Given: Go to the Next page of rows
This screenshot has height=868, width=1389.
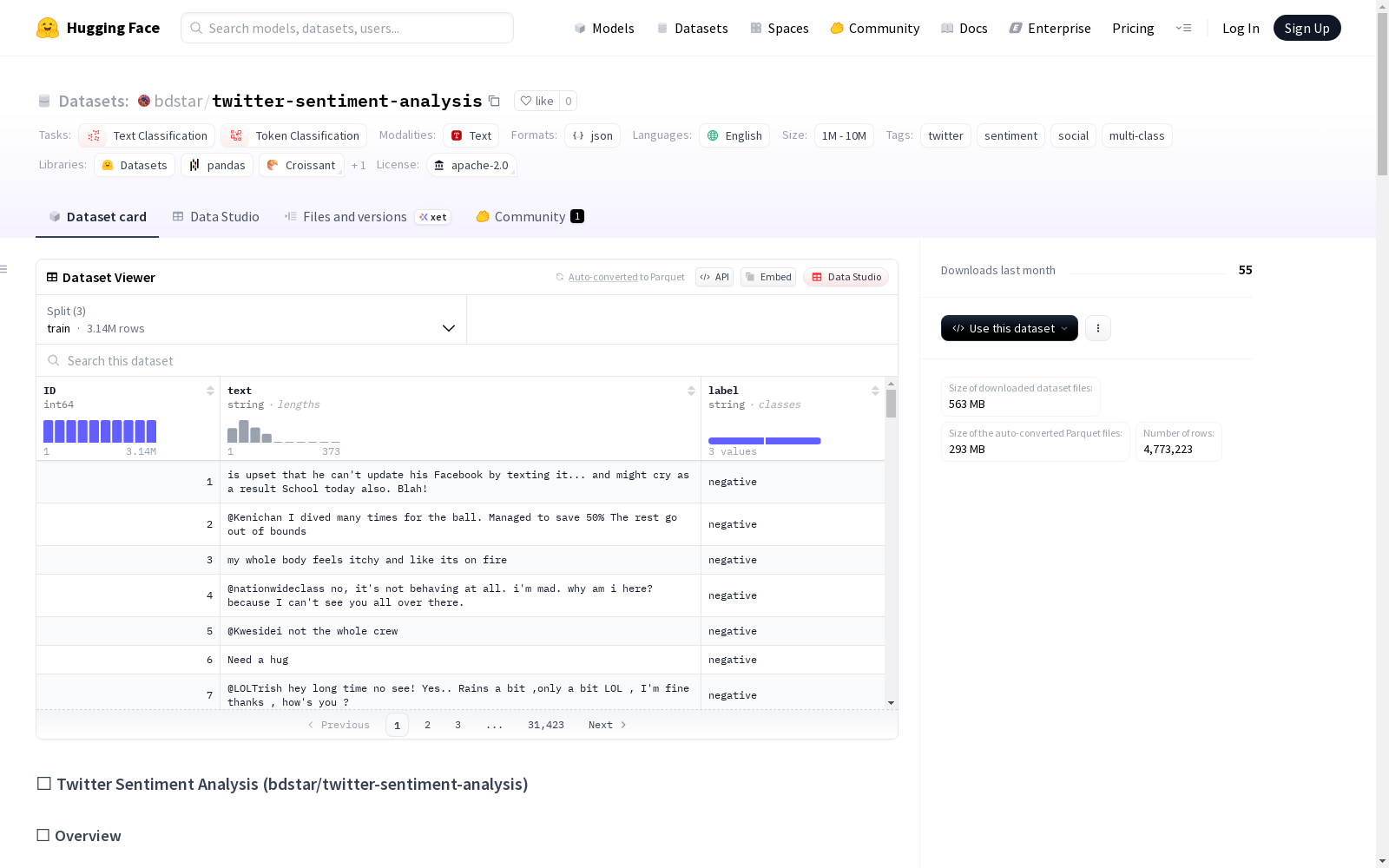Looking at the screenshot, I should point(608,725).
